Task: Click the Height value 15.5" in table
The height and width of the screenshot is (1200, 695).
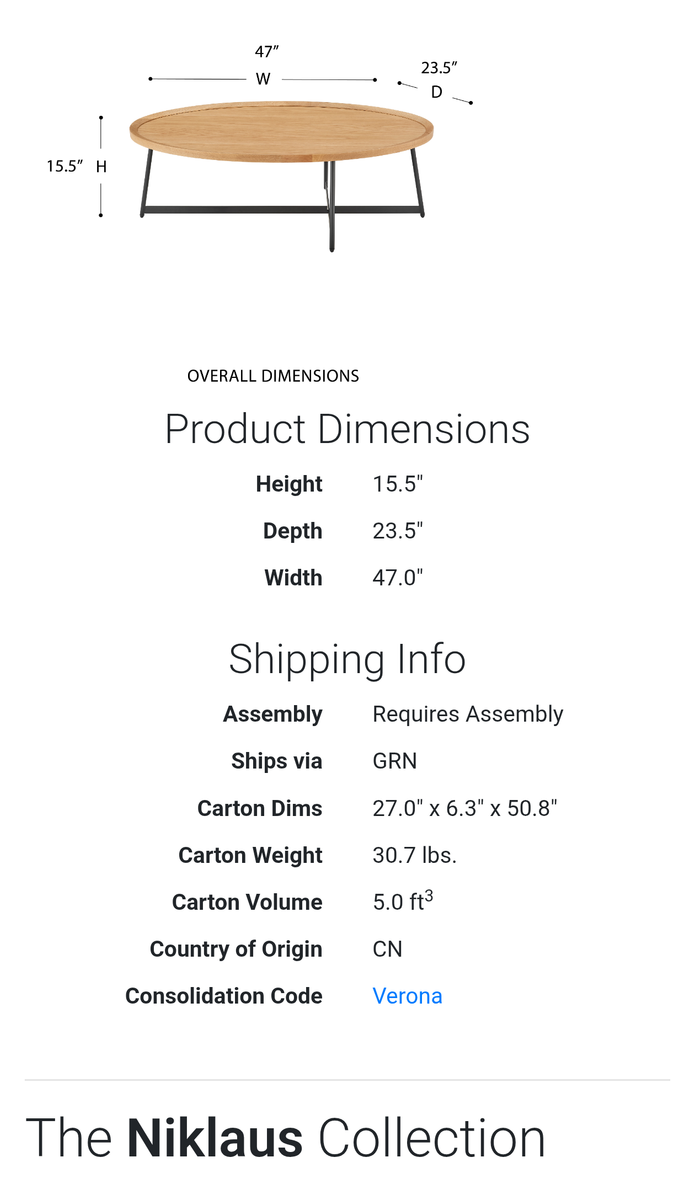Action: pos(398,484)
